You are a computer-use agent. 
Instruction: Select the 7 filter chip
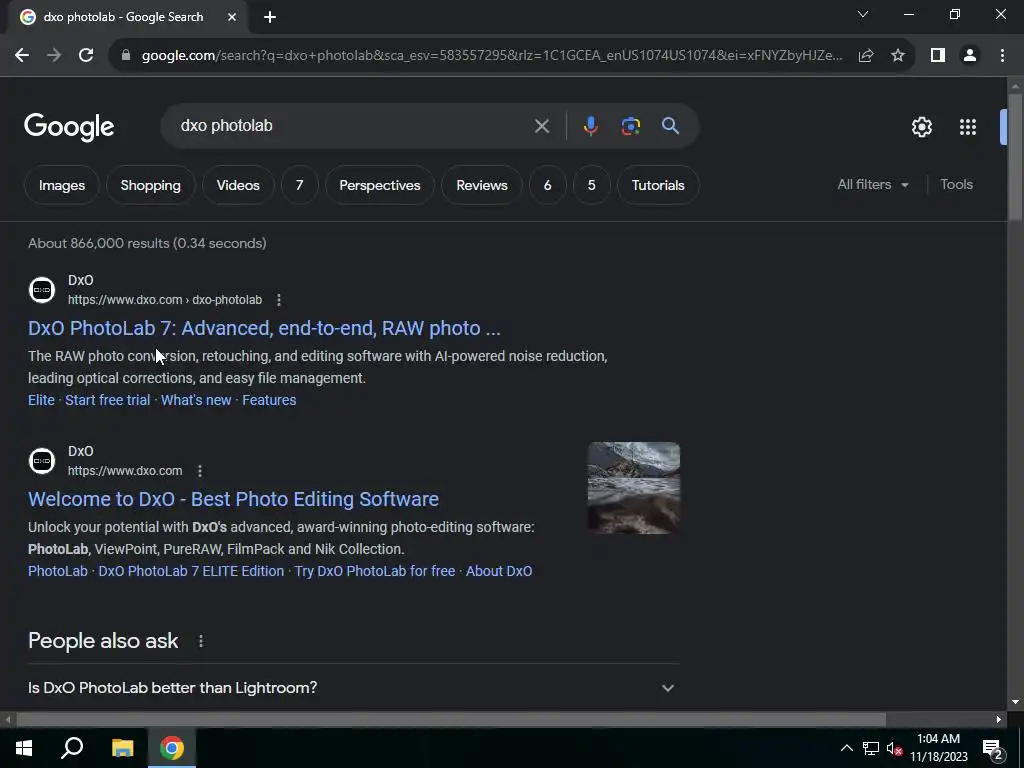(x=299, y=185)
